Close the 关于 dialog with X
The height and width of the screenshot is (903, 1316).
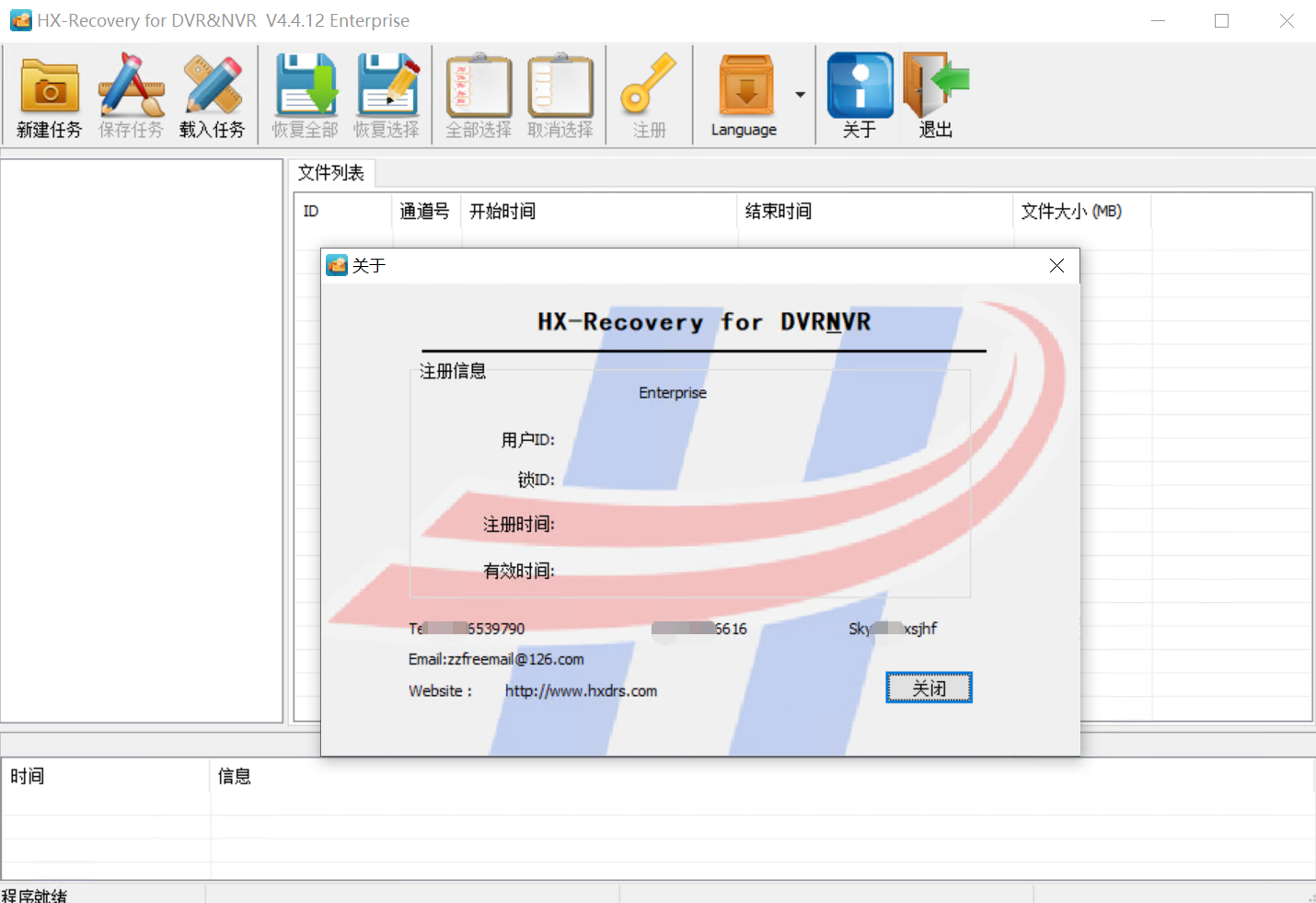[x=1056, y=266]
